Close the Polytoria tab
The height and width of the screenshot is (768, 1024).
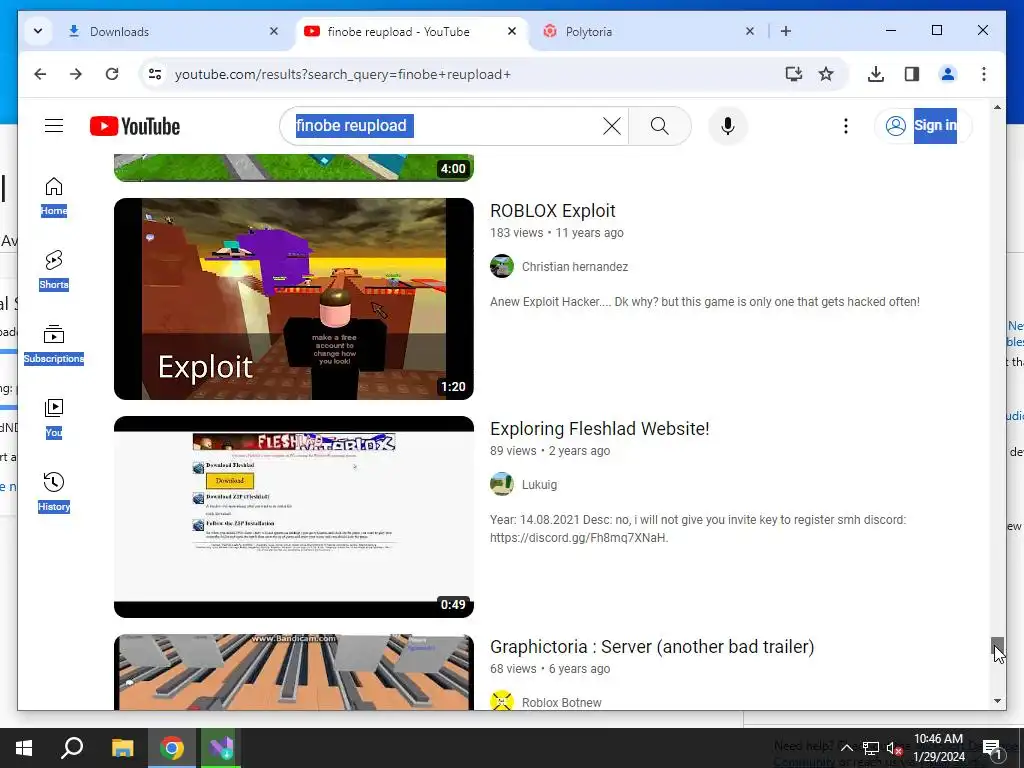[750, 31]
